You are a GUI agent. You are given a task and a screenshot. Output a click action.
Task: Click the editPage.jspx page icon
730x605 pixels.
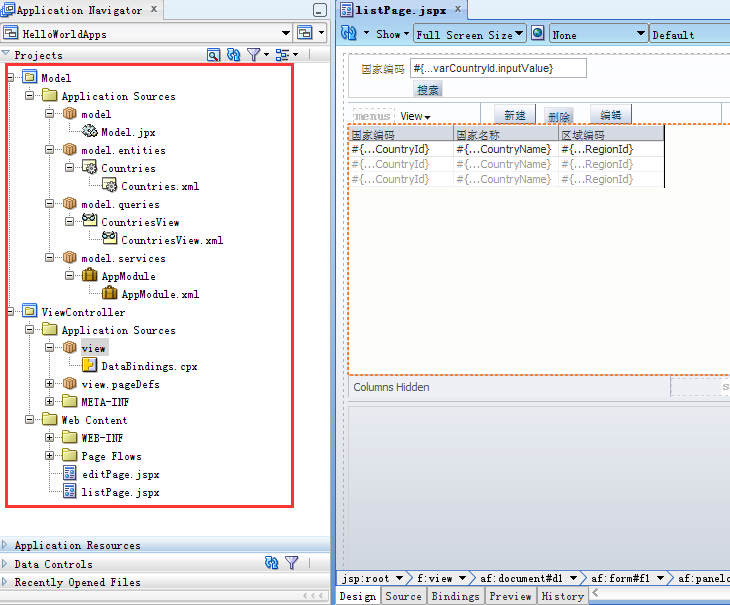pyautogui.click(x=70, y=473)
